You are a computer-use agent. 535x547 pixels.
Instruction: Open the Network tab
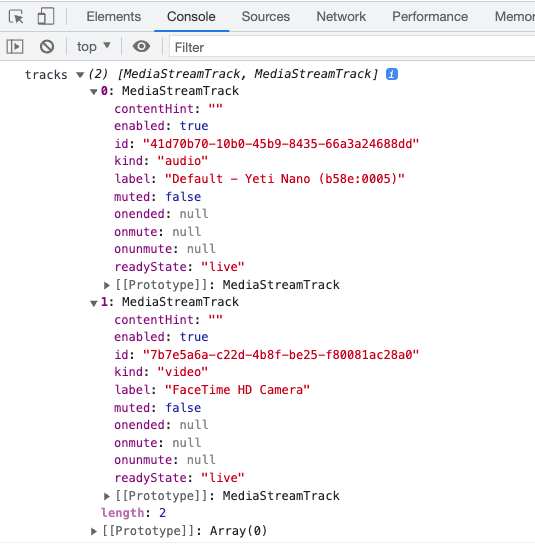341,16
